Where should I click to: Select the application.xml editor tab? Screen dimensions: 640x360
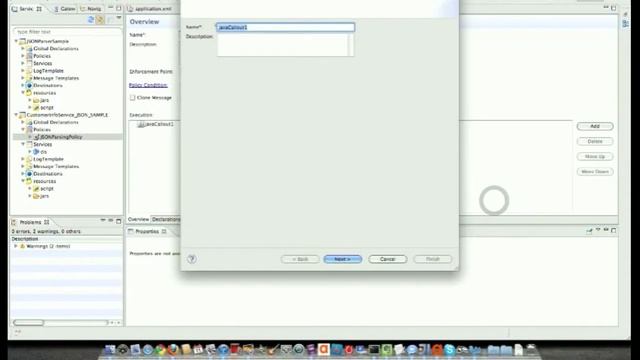tap(150, 9)
